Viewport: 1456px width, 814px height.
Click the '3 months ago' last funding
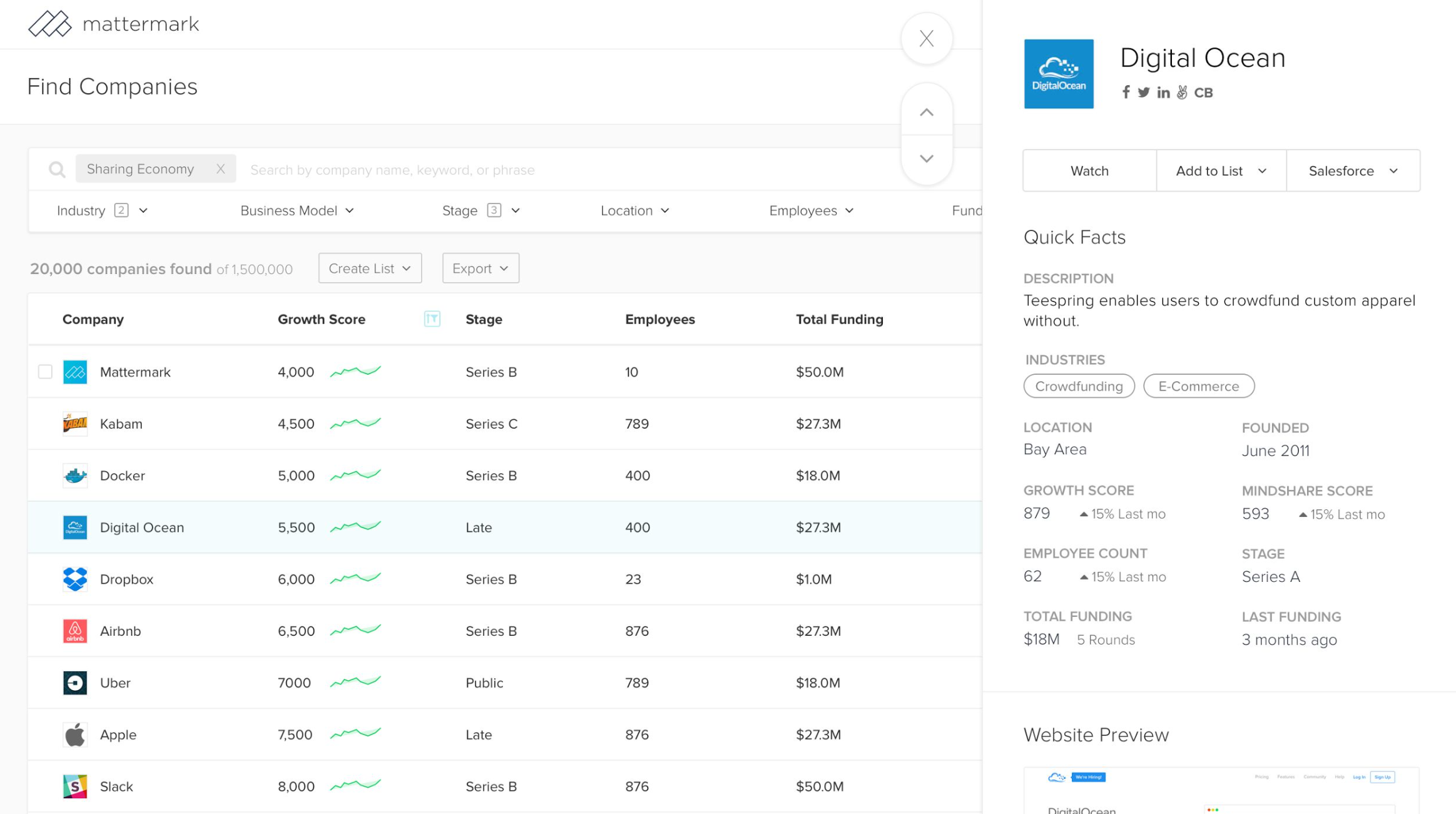coord(1289,639)
